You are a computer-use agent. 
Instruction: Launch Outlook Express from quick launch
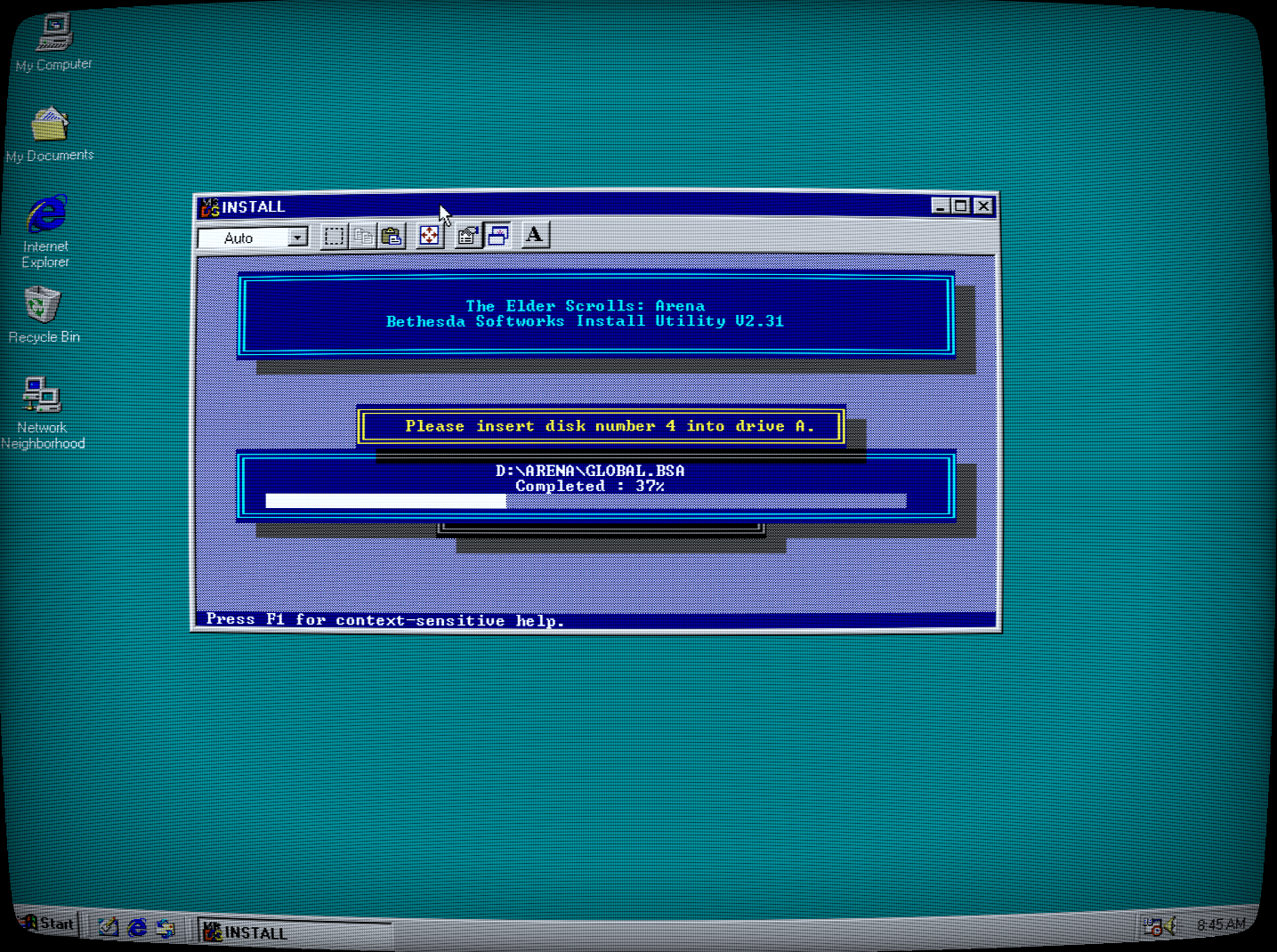point(166,929)
